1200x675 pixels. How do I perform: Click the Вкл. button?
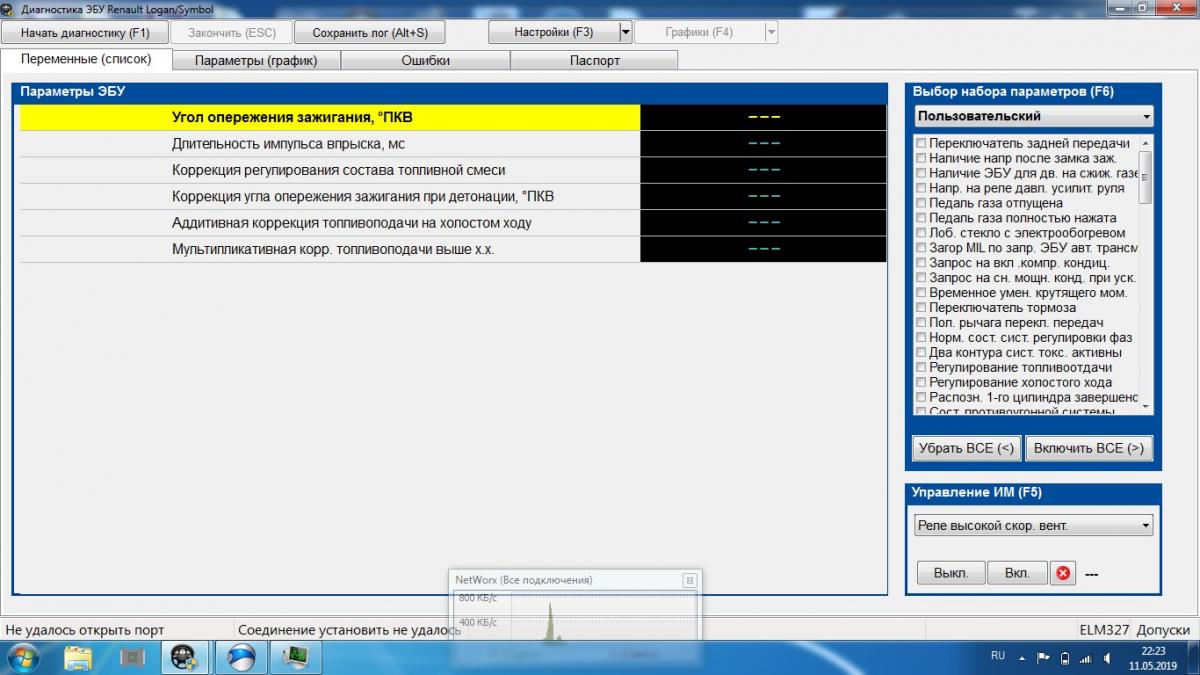[x=1017, y=573]
